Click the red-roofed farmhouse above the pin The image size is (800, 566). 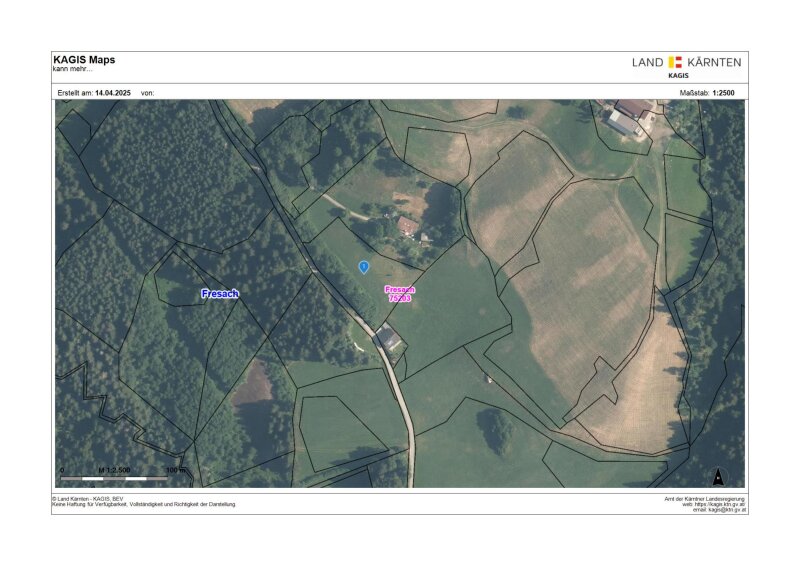[x=407, y=226]
